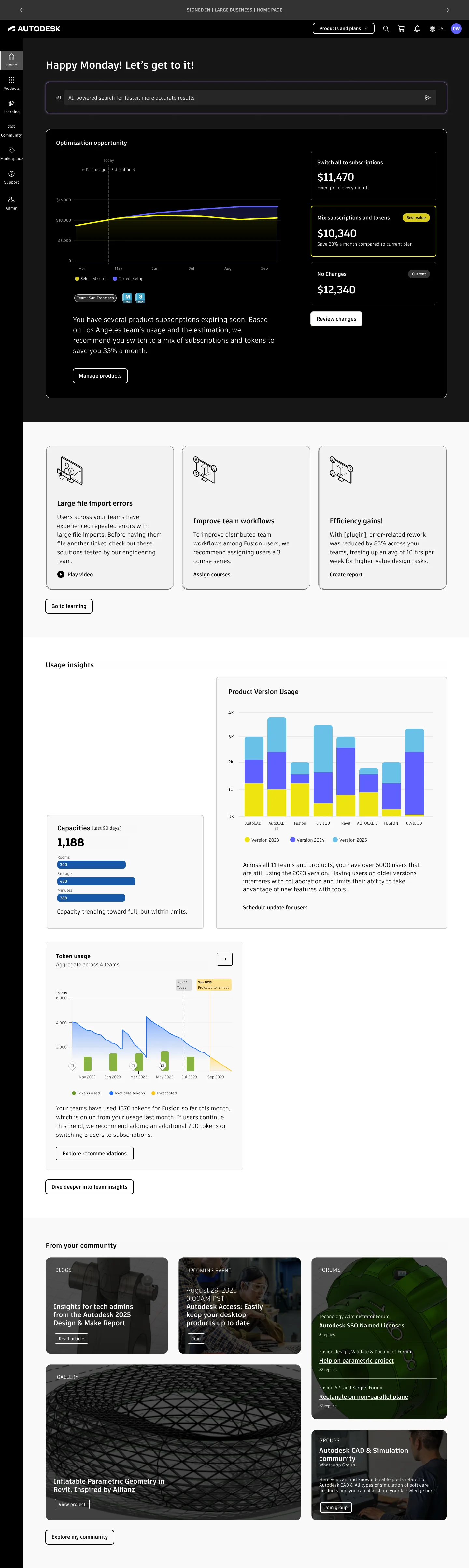
Task: Toggle Version 2023 legend entry
Action: point(262,840)
